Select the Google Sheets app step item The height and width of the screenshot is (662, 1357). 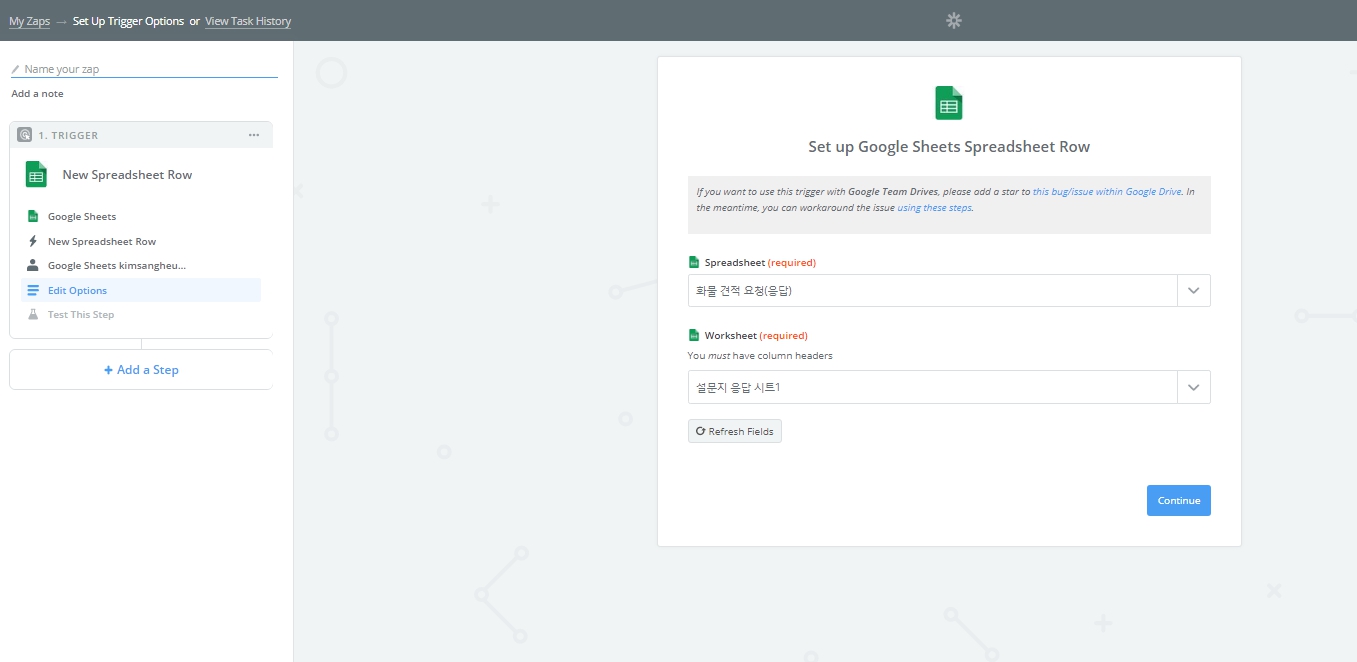pyautogui.click(x=82, y=217)
